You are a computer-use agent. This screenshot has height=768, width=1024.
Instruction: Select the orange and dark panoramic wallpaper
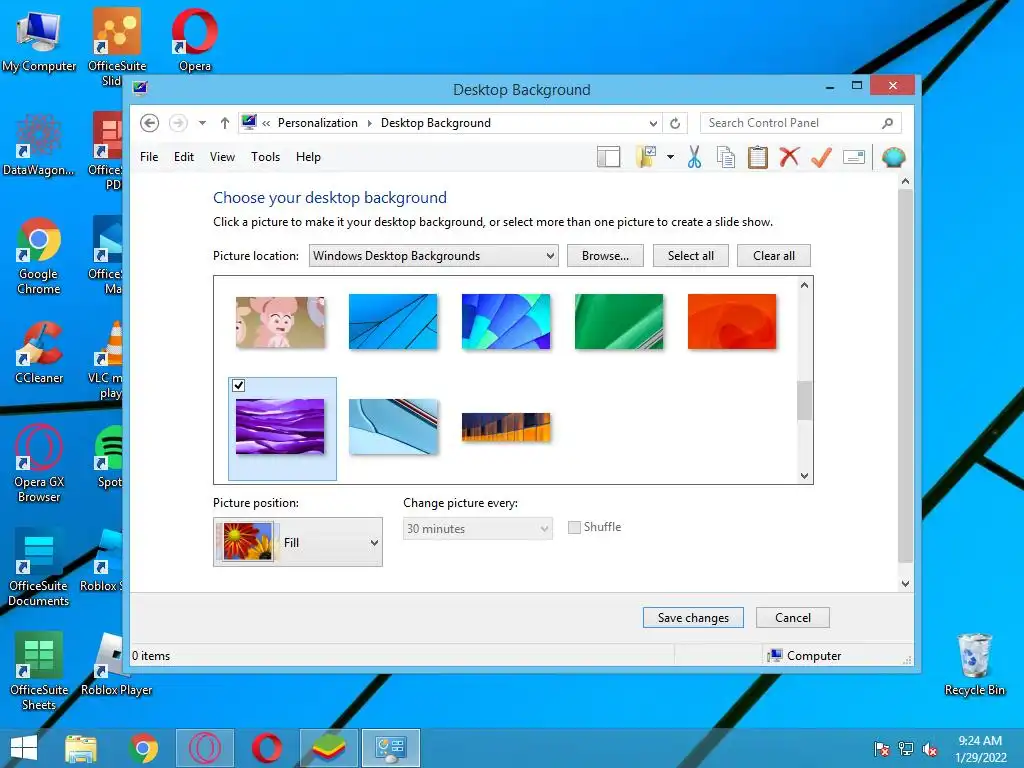[506, 427]
